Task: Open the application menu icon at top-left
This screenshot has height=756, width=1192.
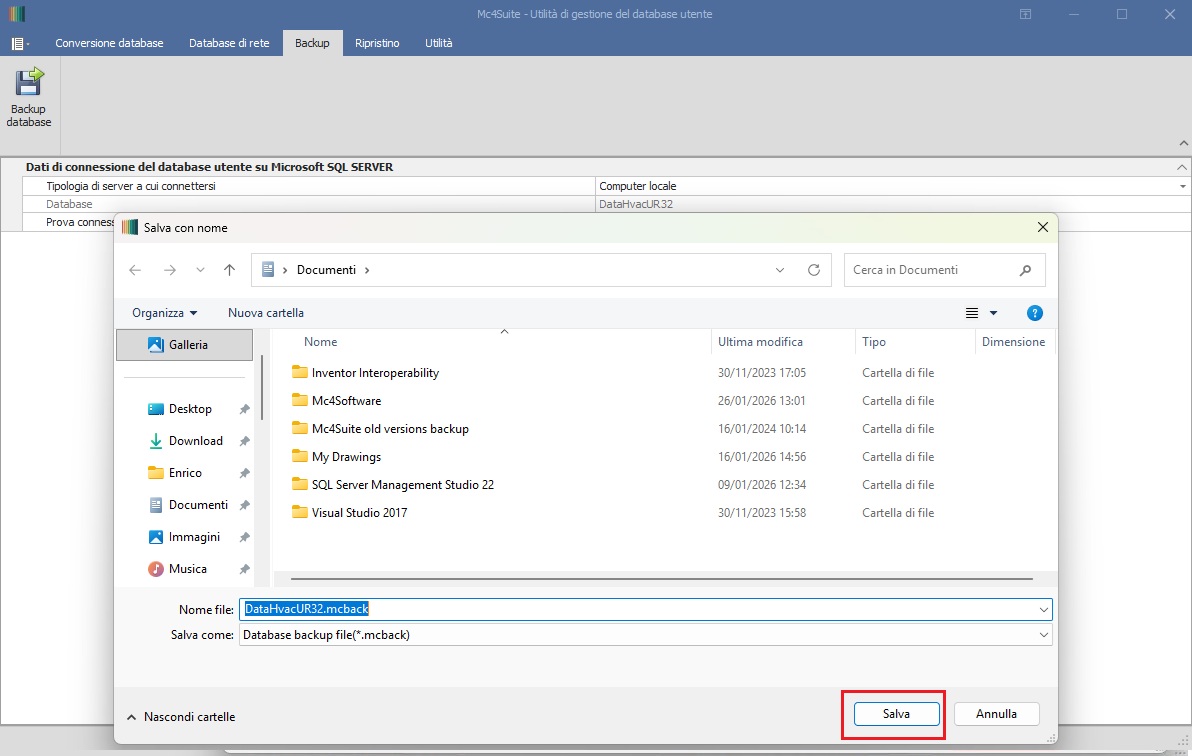Action: (19, 44)
